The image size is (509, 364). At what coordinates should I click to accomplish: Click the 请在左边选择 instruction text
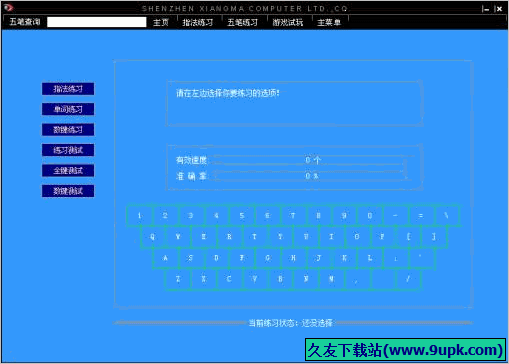point(228,93)
